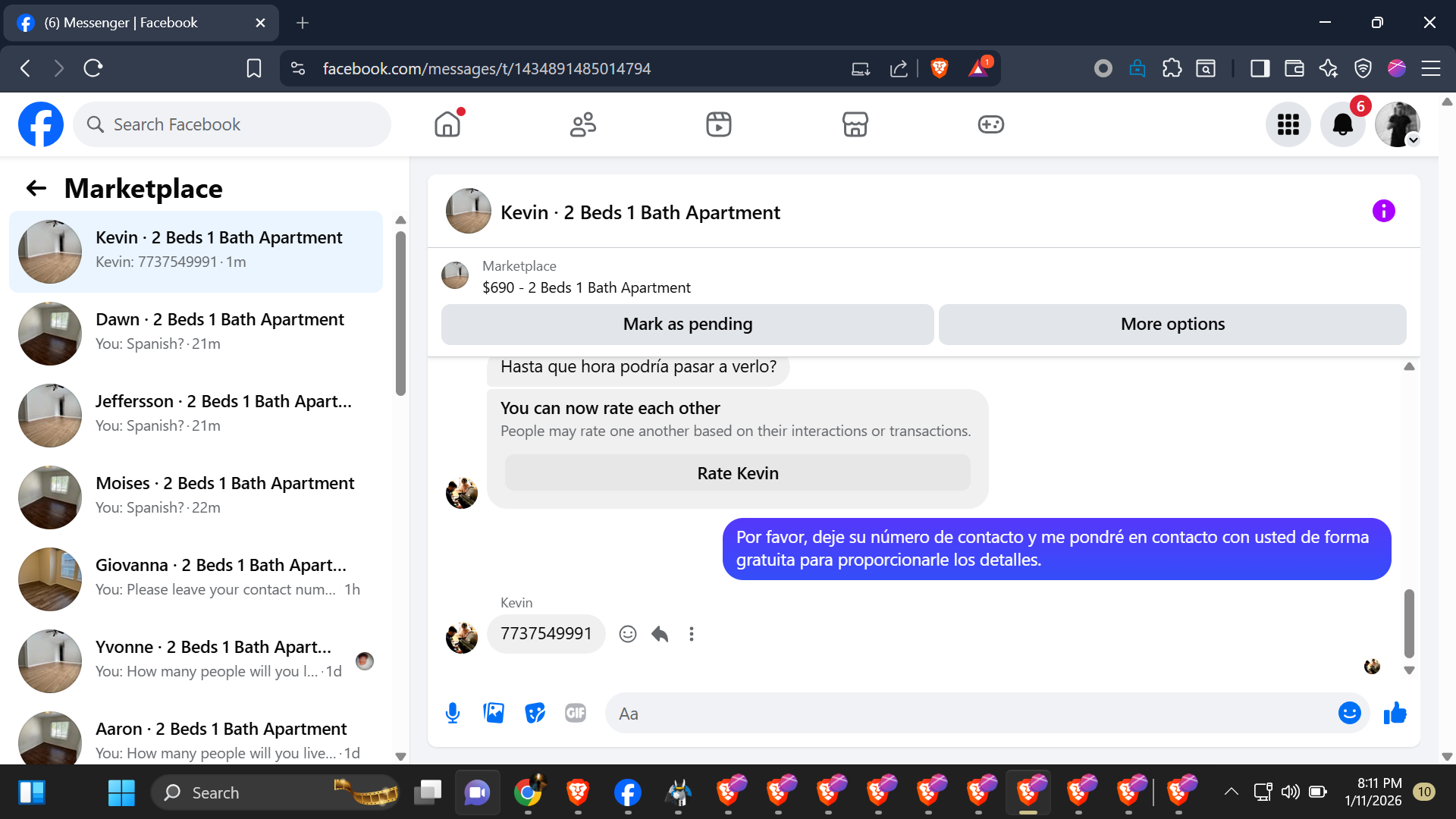Choose a sticker icon
Viewport: 1456px width, 819px height.
point(535,714)
